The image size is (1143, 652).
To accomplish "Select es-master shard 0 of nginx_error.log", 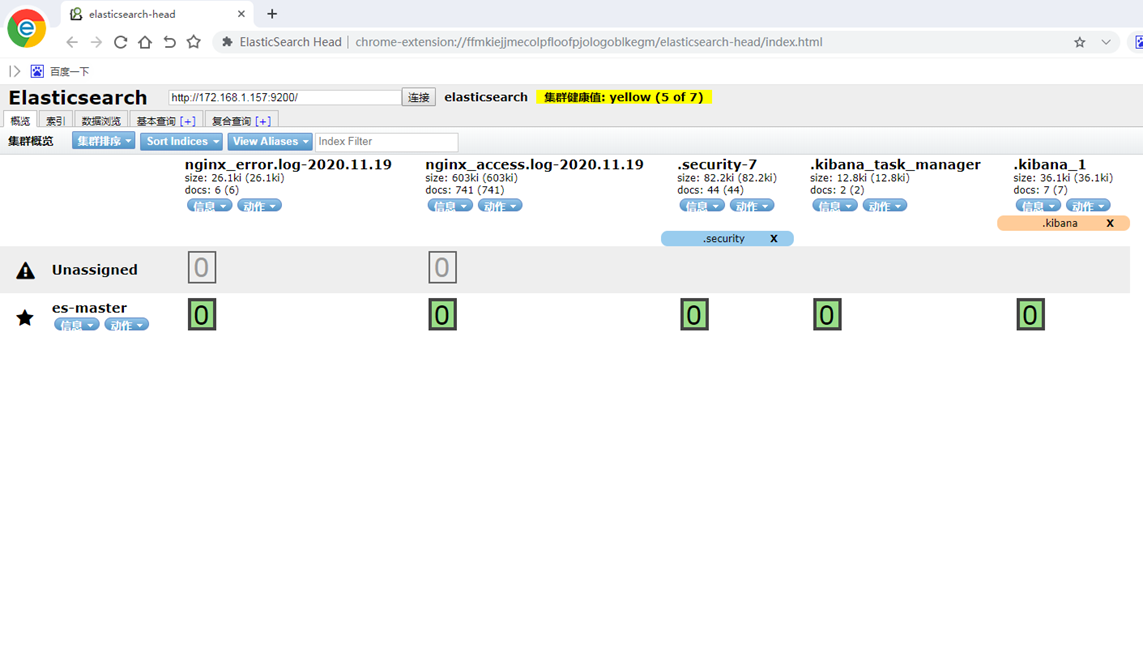I will (202, 314).
